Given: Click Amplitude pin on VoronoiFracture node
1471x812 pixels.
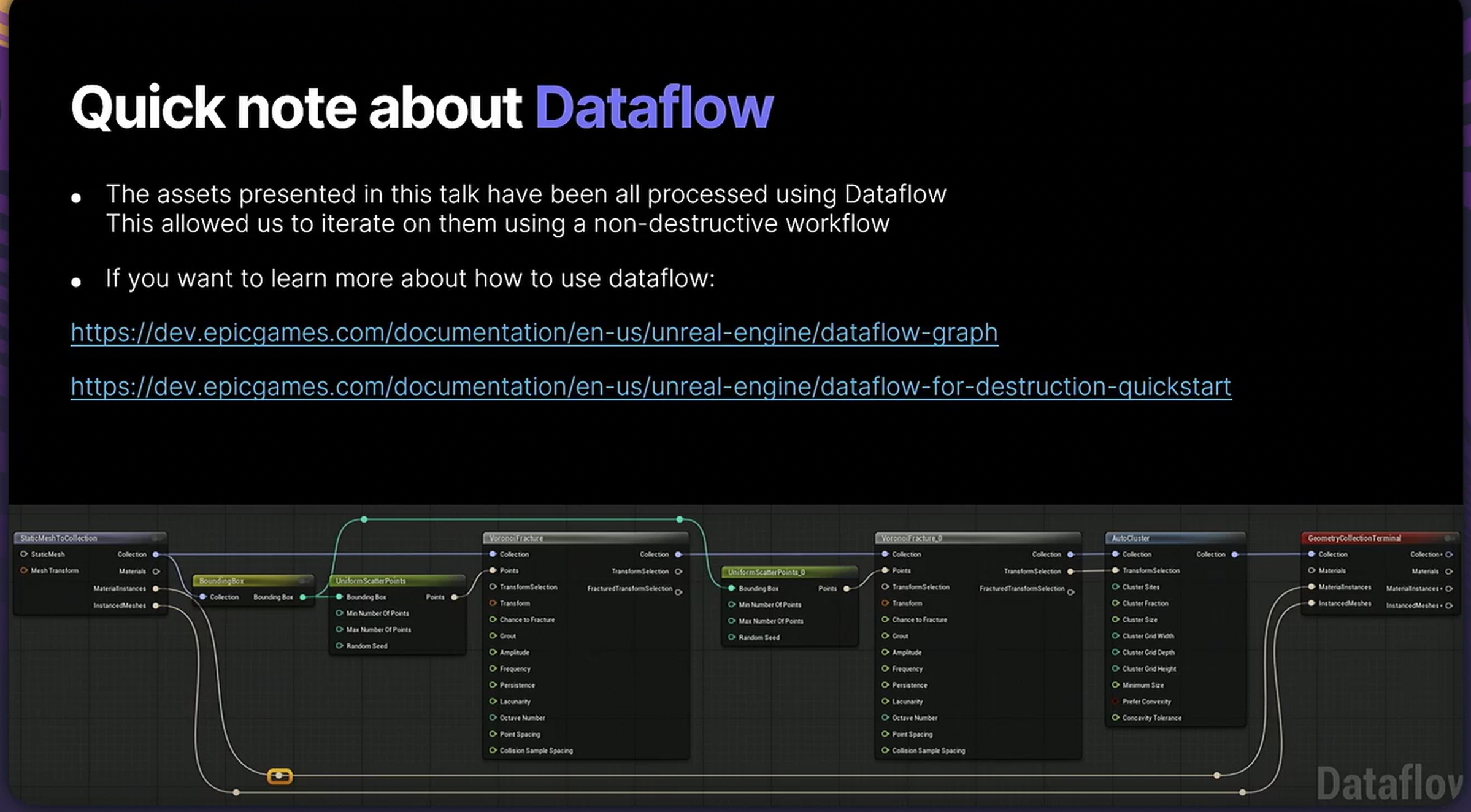Looking at the screenshot, I should click(x=493, y=652).
